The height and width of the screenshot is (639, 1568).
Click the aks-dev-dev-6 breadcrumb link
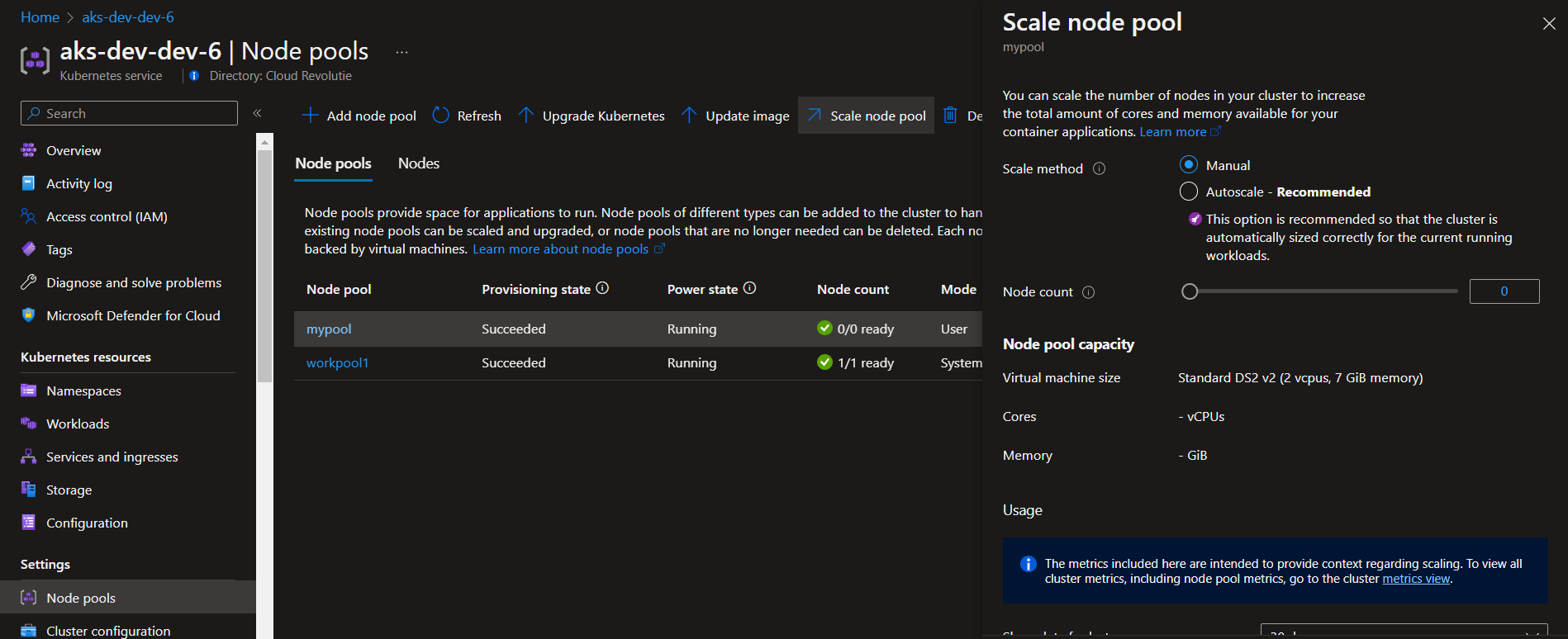[x=128, y=17]
